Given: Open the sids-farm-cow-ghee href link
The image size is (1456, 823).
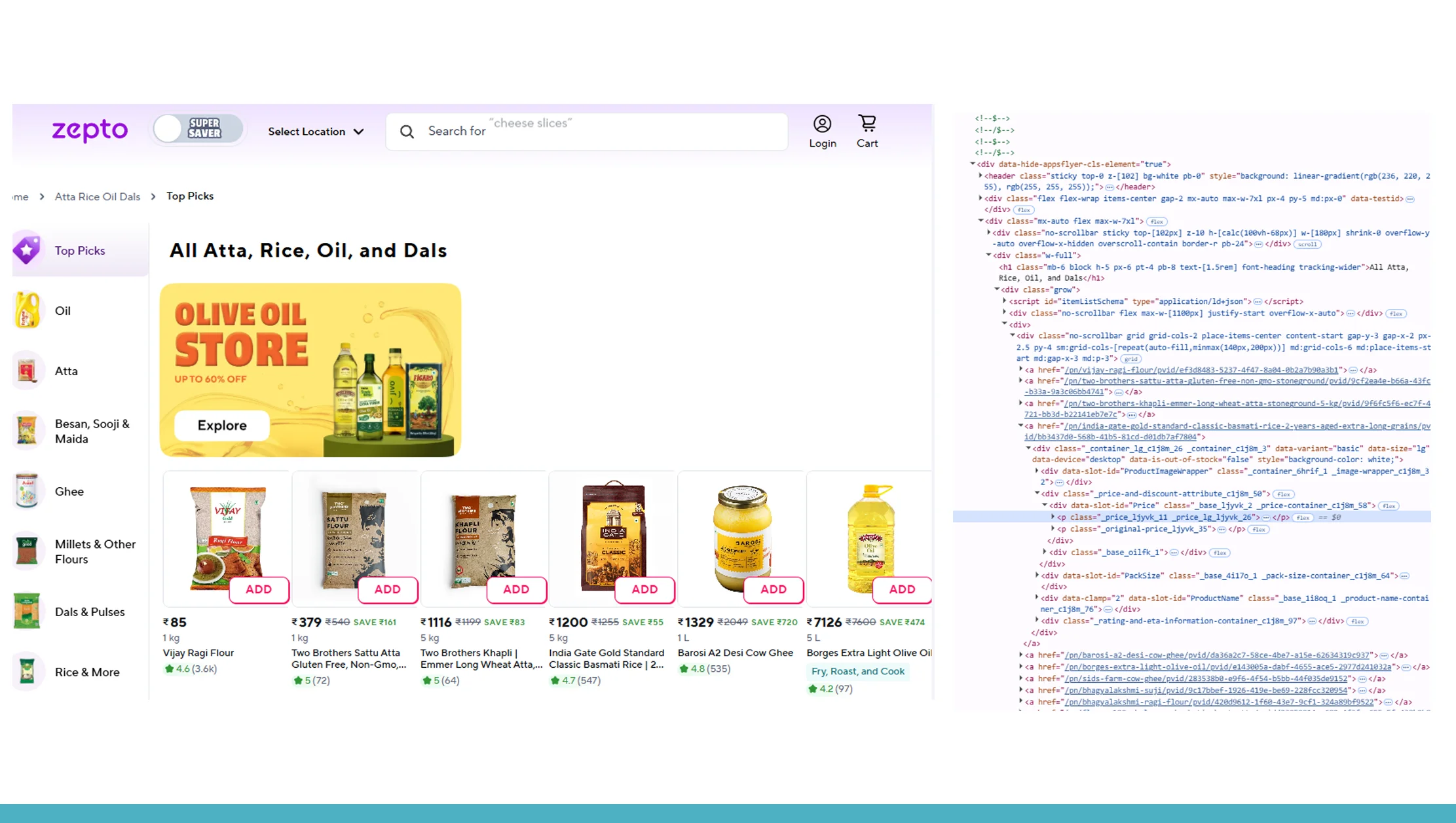Looking at the screenshot, I should [x=1206, y=679].
